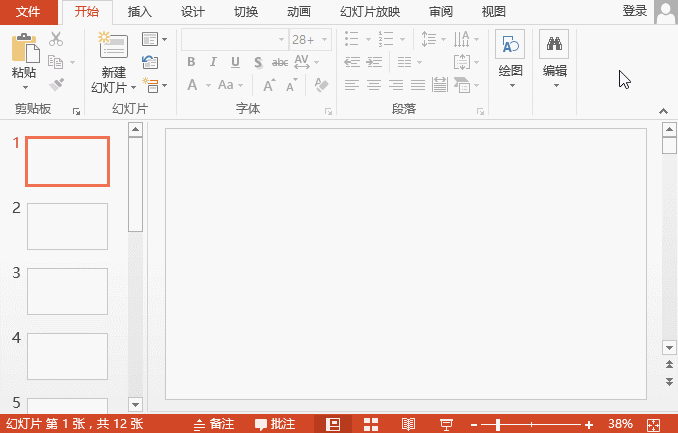Image resolution: width=678 pixels, height=433 pixels.
Task: Click the Editing binoculars icon
Action: pos(554,44)
